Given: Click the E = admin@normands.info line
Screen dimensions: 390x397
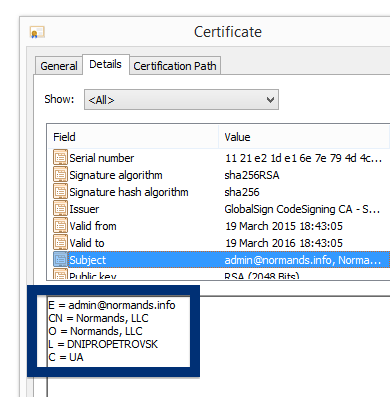Looking at the screenshot, I should pos(112,305).
